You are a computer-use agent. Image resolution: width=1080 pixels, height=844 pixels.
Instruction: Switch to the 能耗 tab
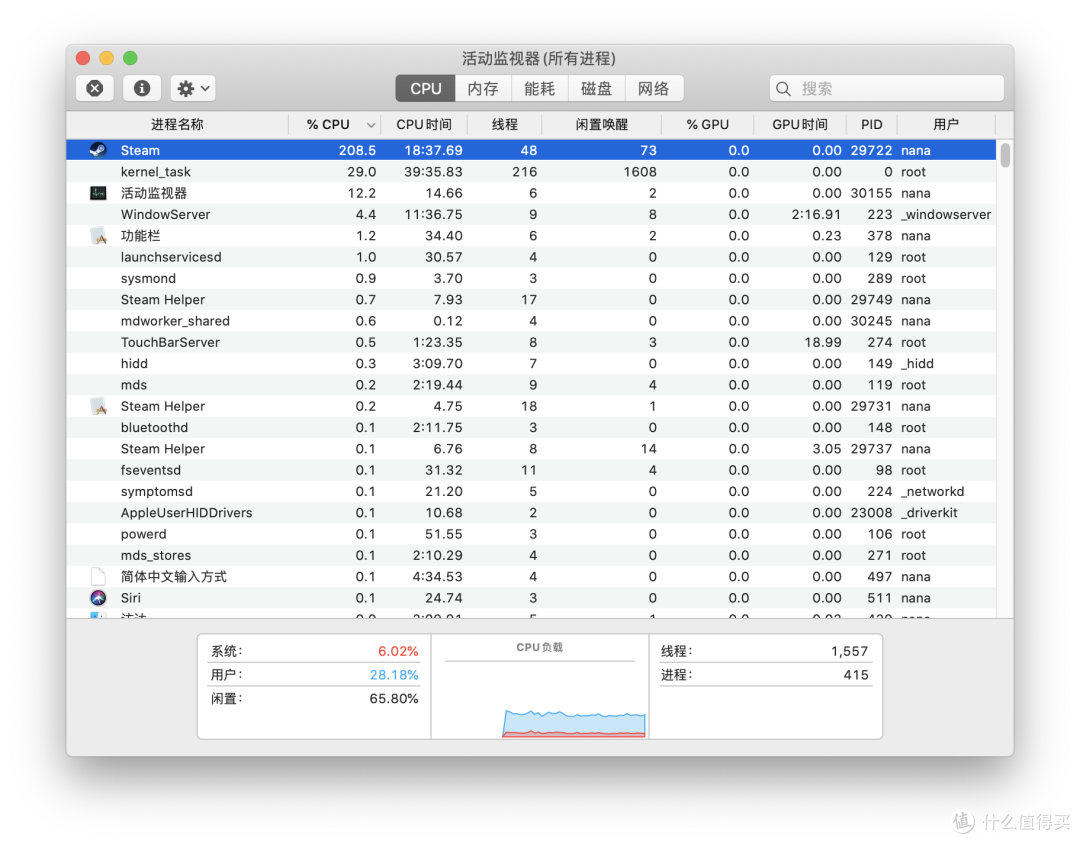(539, 88)
